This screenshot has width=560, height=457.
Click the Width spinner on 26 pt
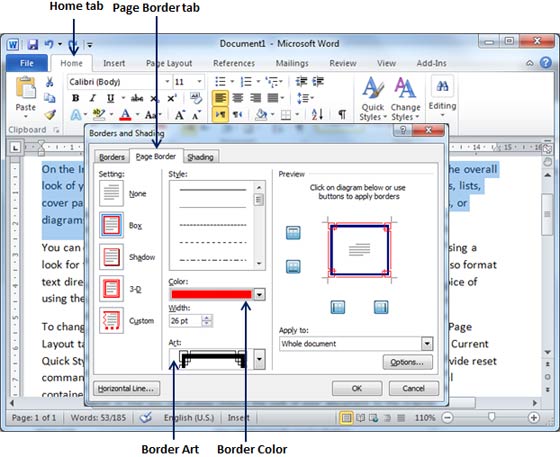207,321
